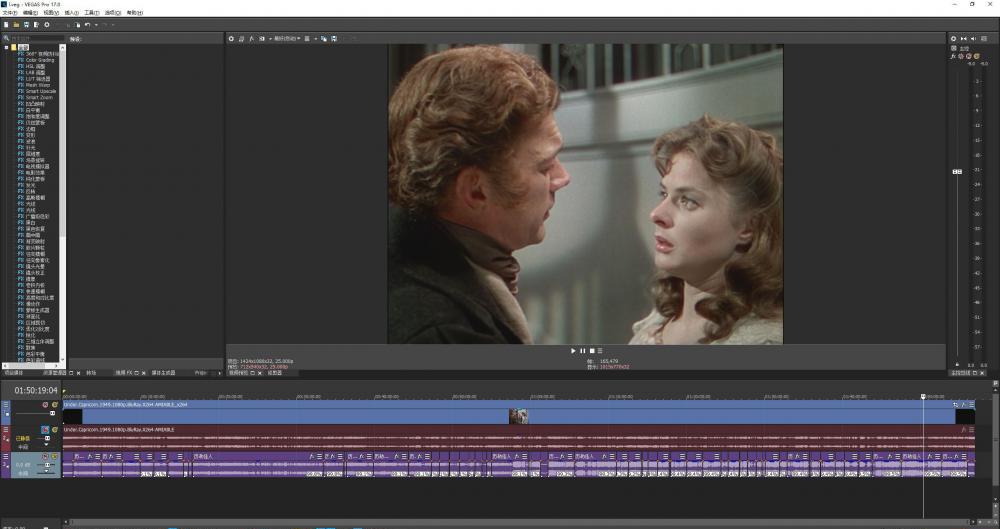Image resolution: width=1000 pixels, height=529 pixels.
Task: Collapse the video FX tree root folder
Action: click(x=6, y=47)
